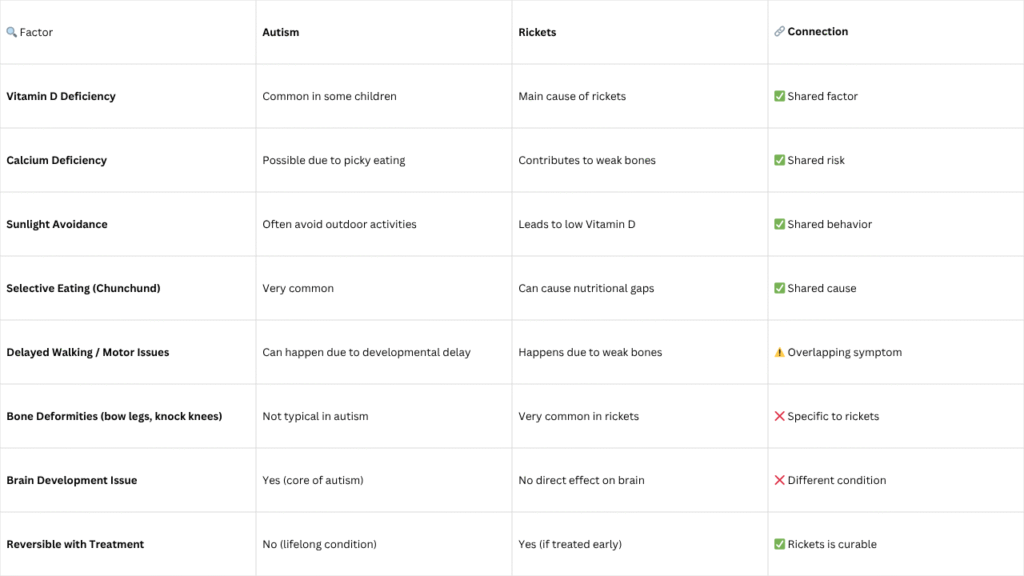The image size is (1024, 576).
Task: Click the Vitamin D Deficiency row label
Action: (61, 96)
